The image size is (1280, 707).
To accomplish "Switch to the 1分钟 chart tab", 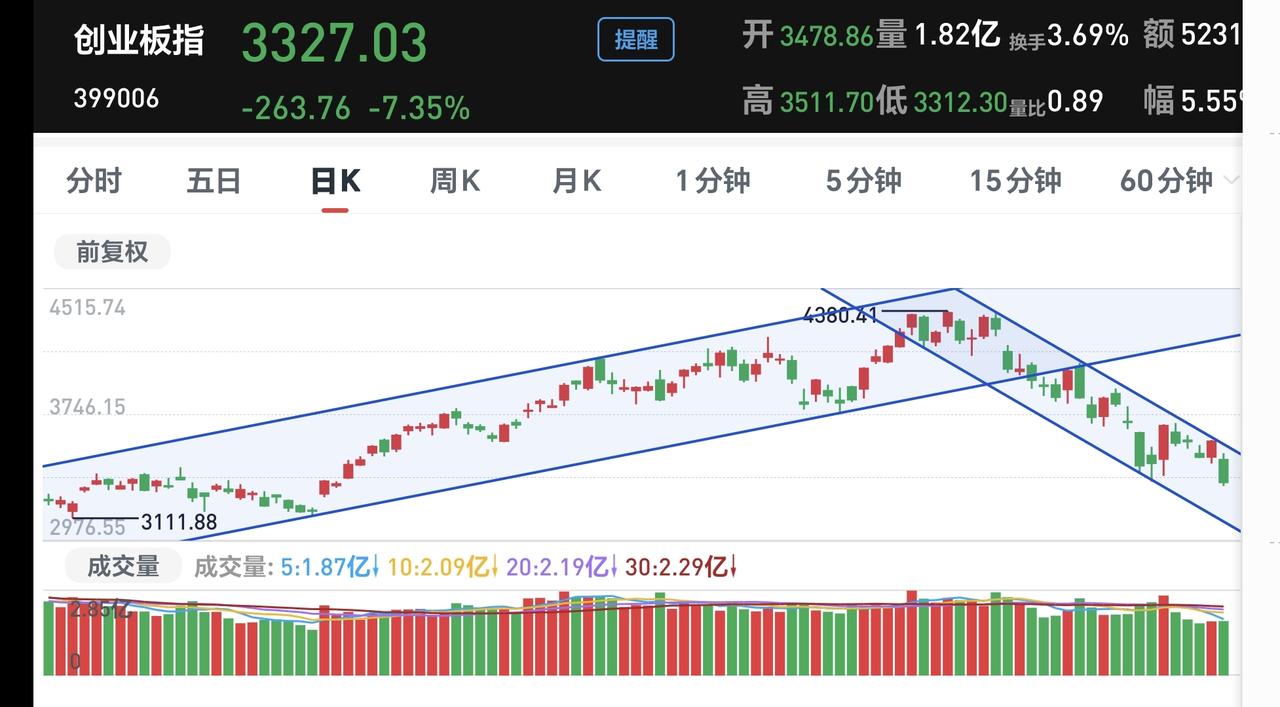I will tap(712, 181).
